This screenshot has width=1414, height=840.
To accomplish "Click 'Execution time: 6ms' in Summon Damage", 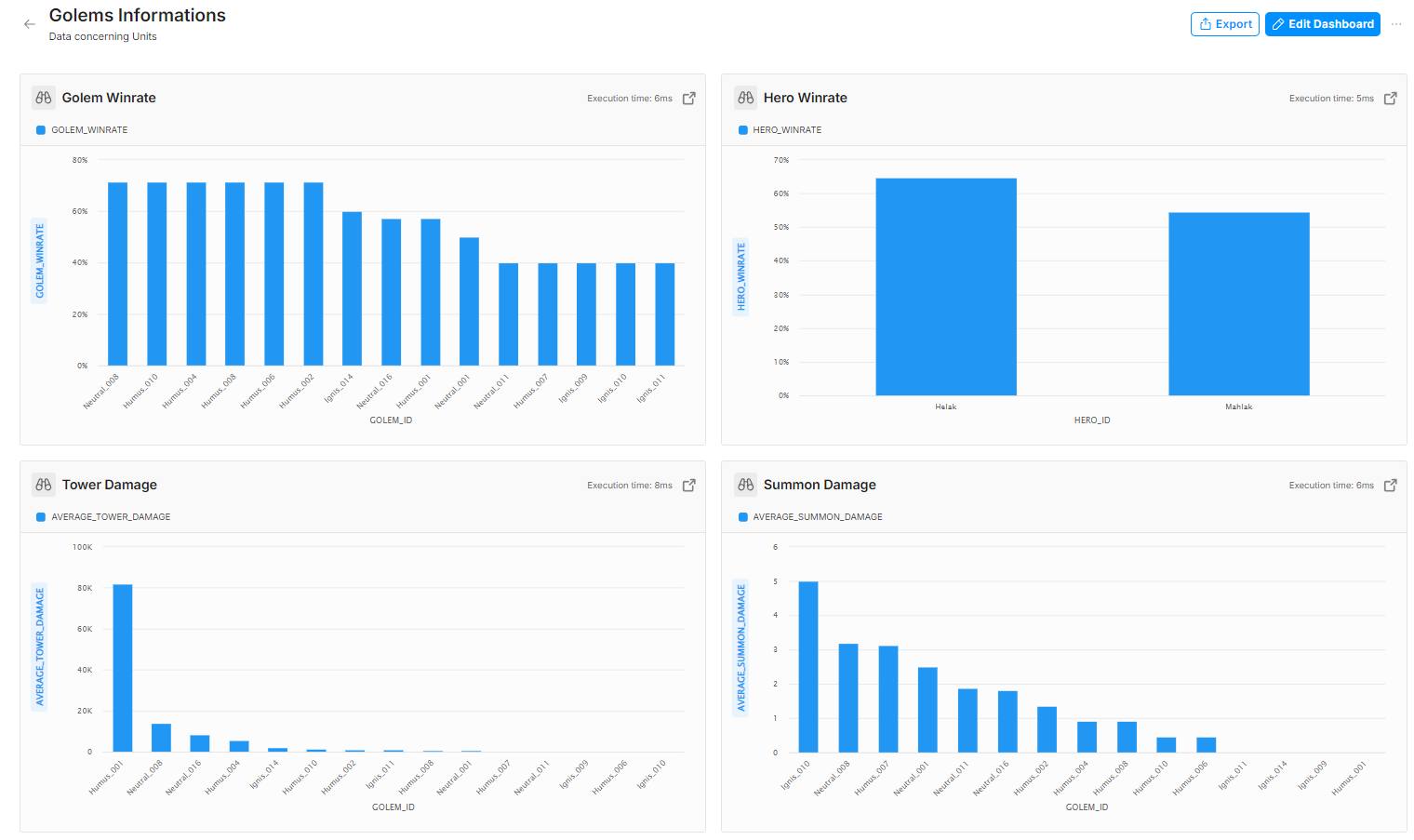I will tap(1331, 486).
